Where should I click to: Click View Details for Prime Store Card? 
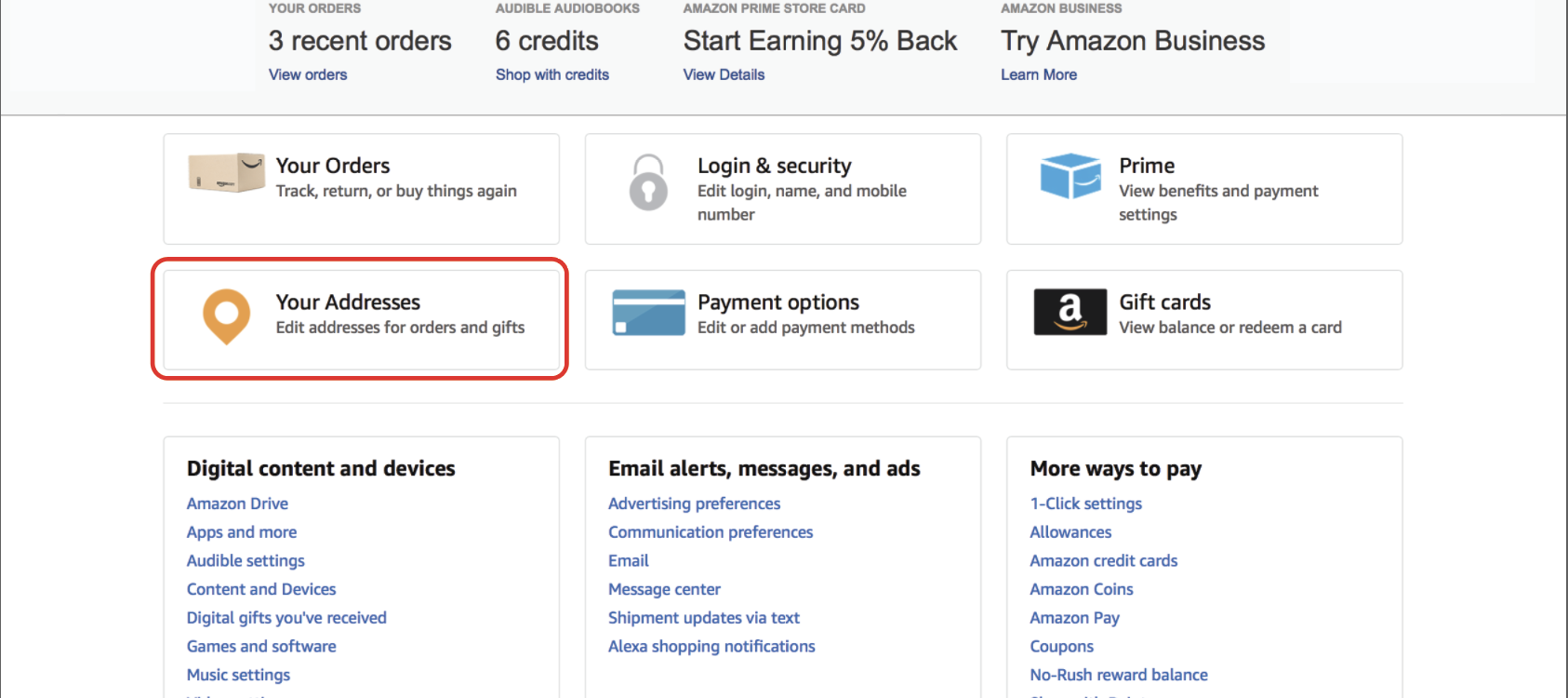[724, 74]
